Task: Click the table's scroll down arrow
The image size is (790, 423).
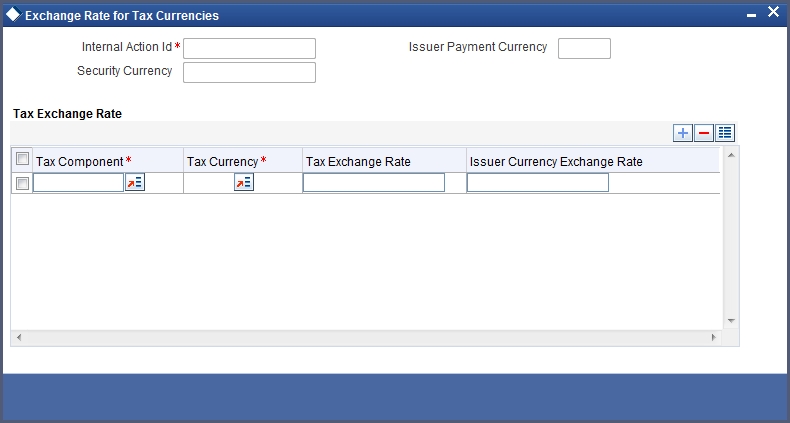Action: click(731, 321)
